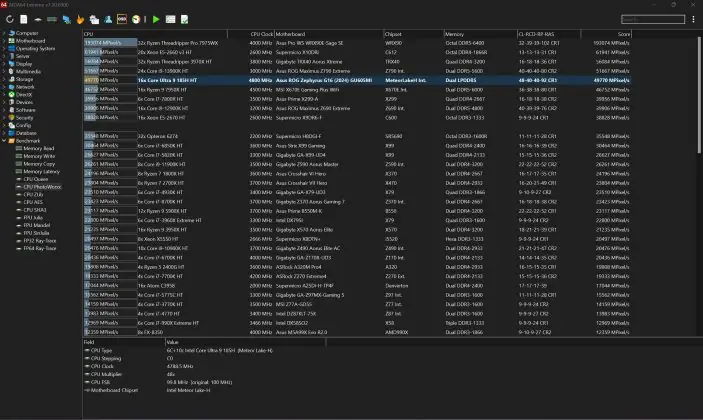Image resolution: width=703 pixels, height=420 pixels.
Task: Open the memory module benchmark toolbar icon
Action: pyautogui.click(x=52, y=19)
